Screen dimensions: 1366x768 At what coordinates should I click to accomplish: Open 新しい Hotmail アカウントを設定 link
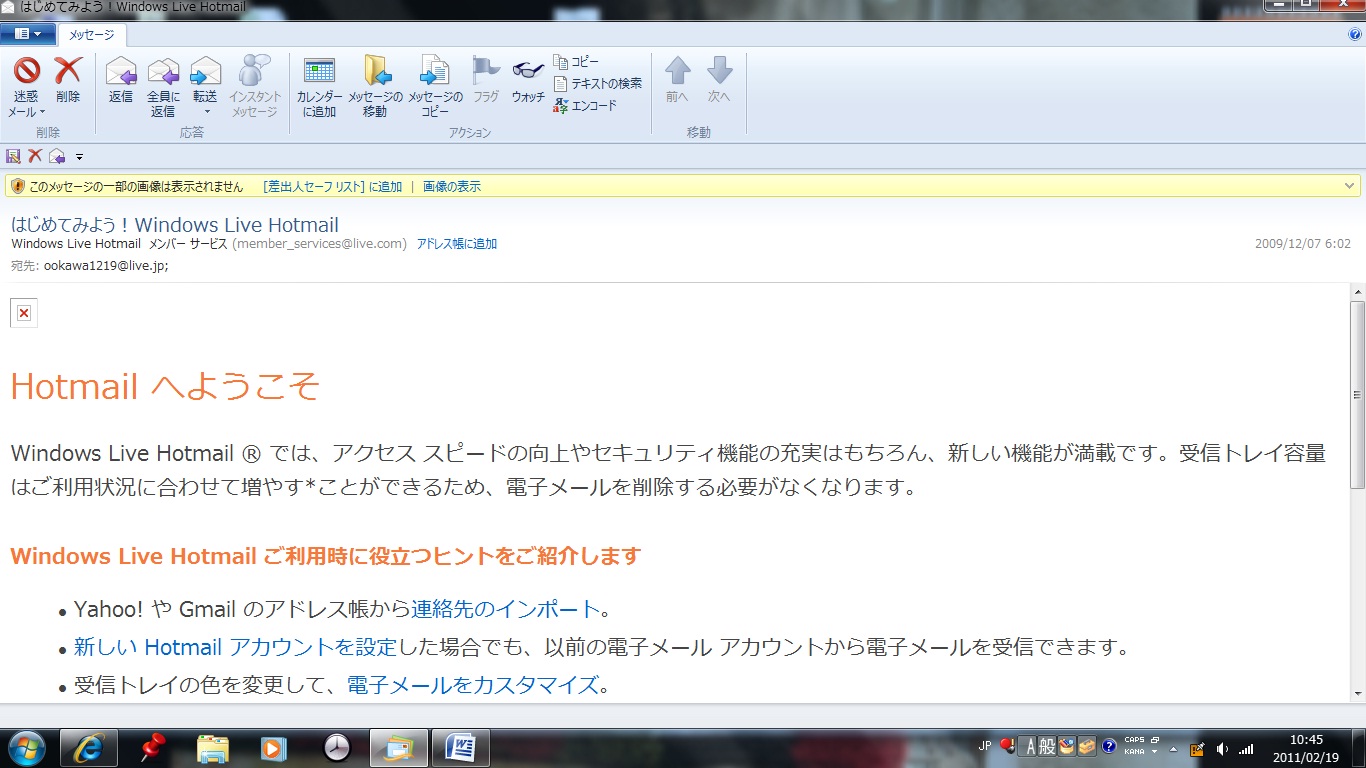click(x=236, y=647)
